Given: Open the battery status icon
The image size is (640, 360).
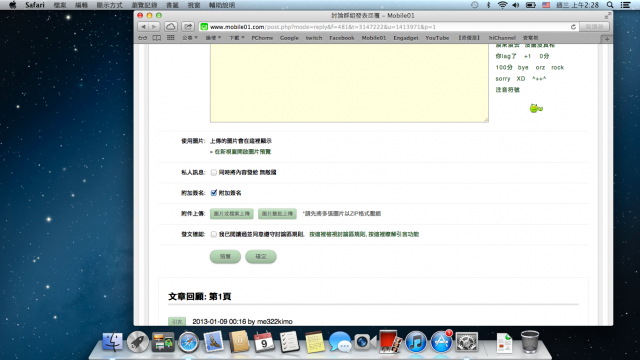Looking at the screenshot, I should (531, 5).
